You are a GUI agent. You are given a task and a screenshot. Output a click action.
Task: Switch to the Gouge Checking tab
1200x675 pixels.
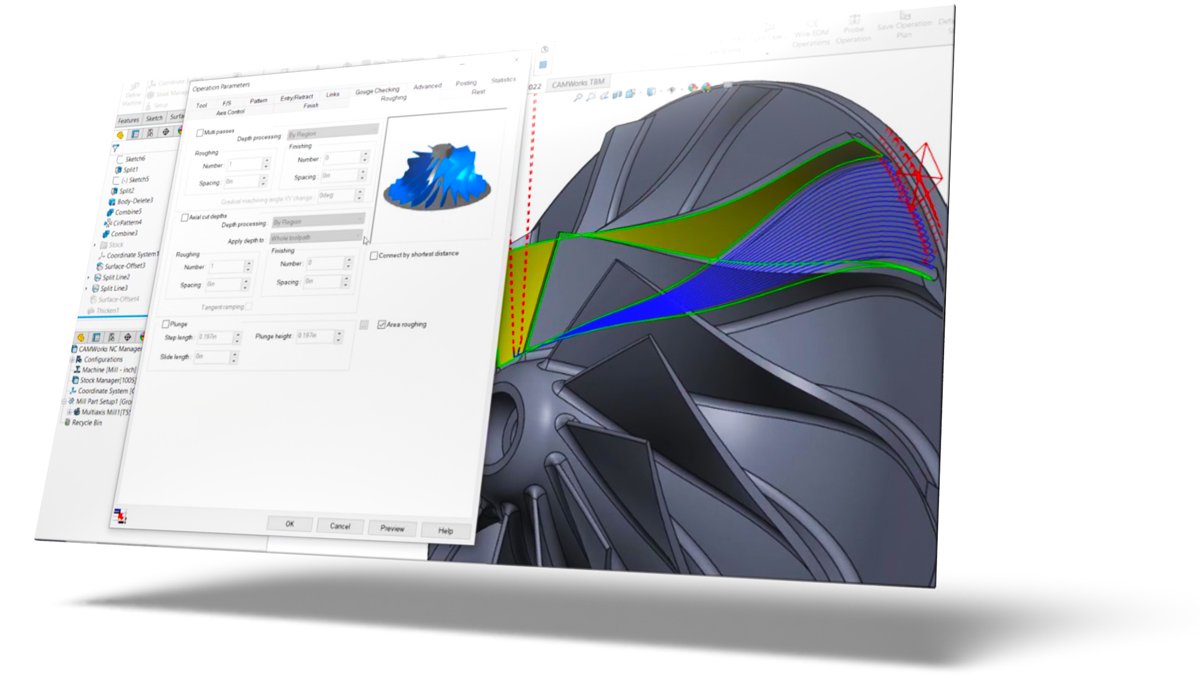(377, 90)
